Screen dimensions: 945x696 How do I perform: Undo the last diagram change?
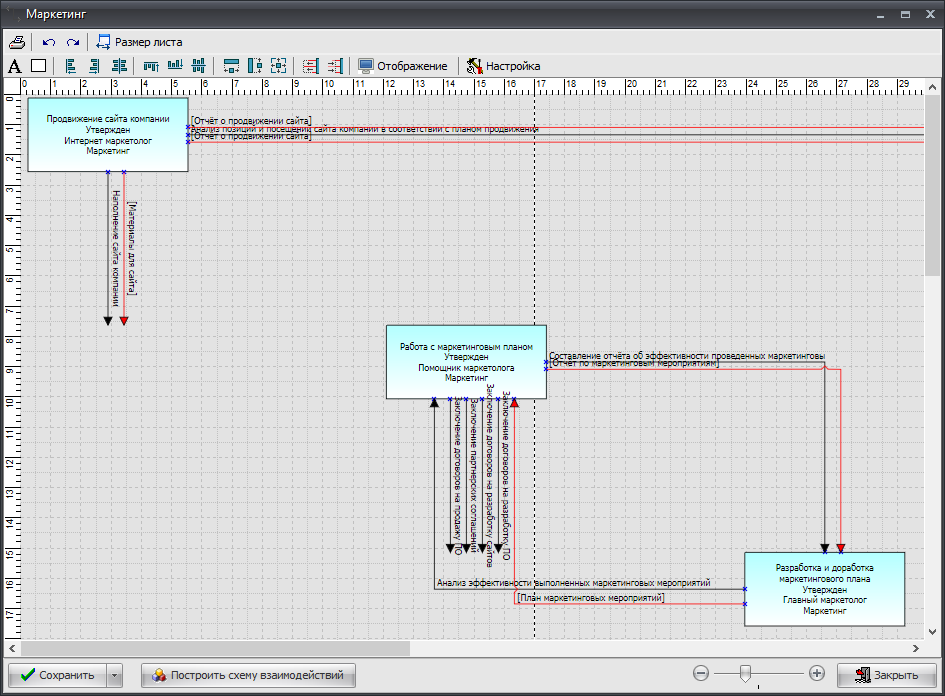pyautogui.click(x=49, y=42)
